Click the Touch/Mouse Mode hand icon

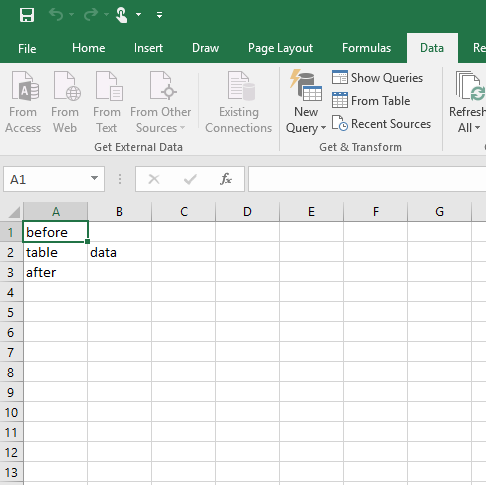pyautogui.click(x=121, y=15)
